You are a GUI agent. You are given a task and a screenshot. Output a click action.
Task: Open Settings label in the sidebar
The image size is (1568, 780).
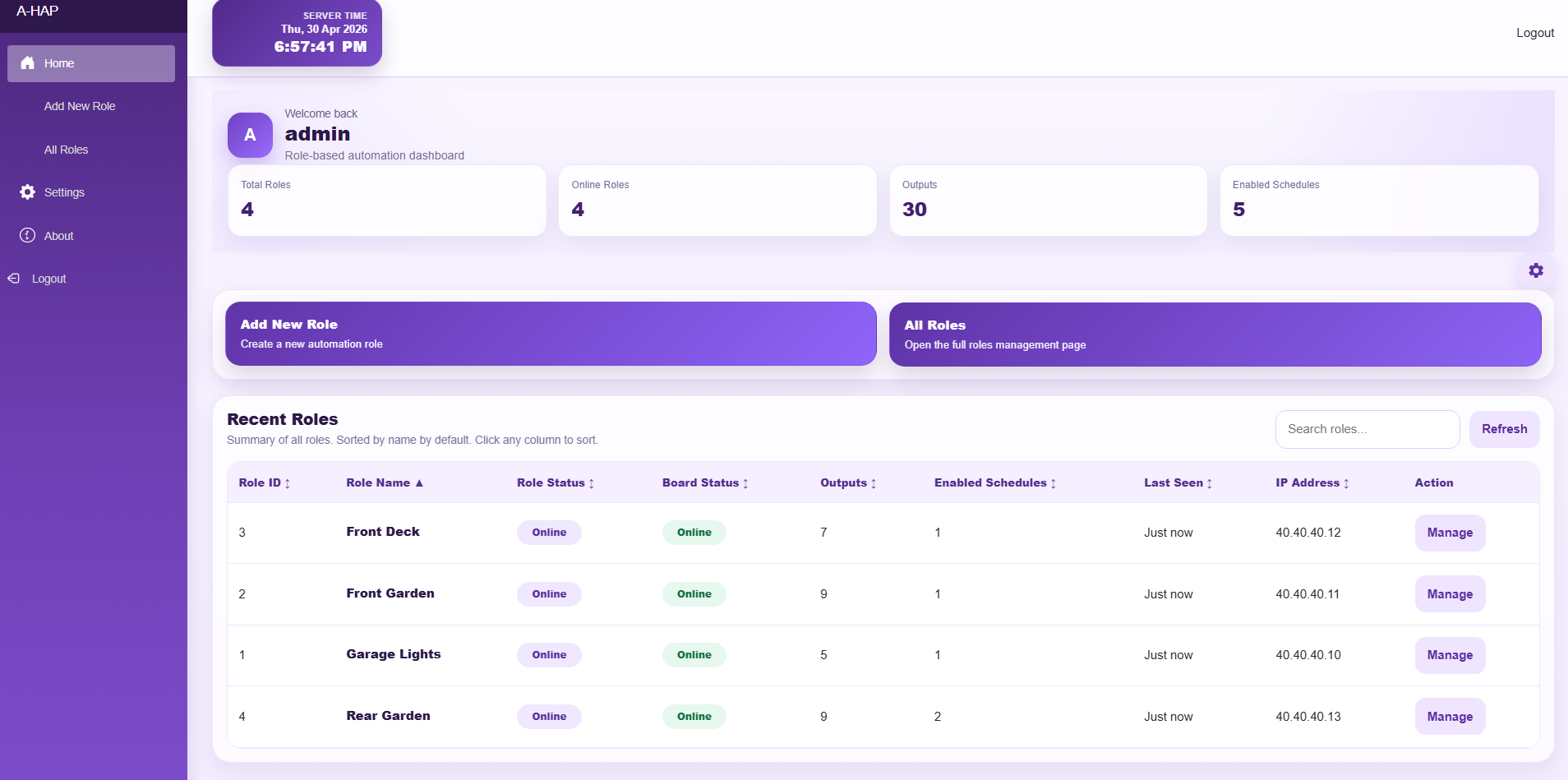click(x=64, y=192)
